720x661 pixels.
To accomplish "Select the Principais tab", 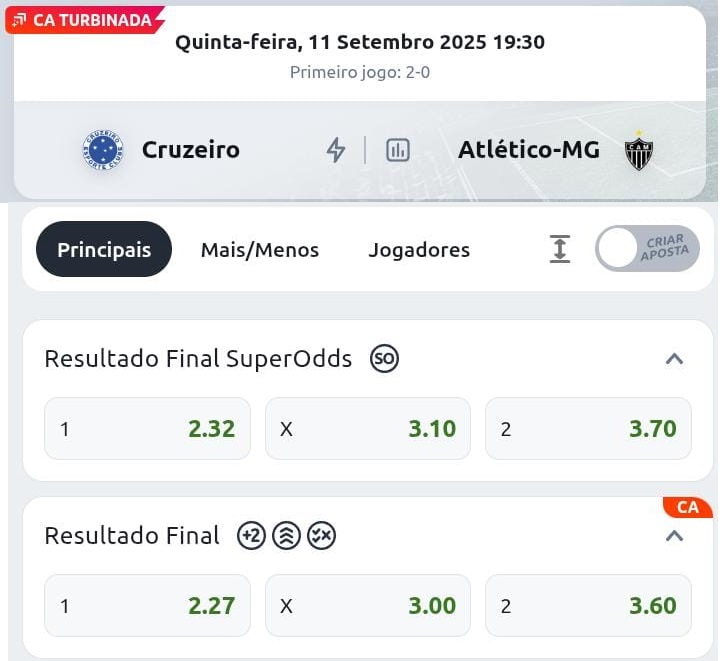I will coord(104,250).
